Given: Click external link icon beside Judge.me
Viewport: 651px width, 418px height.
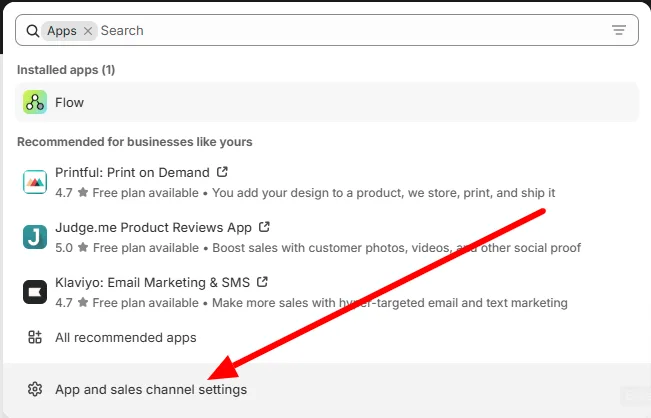Looking at the screenshot, I should point(264,227).
